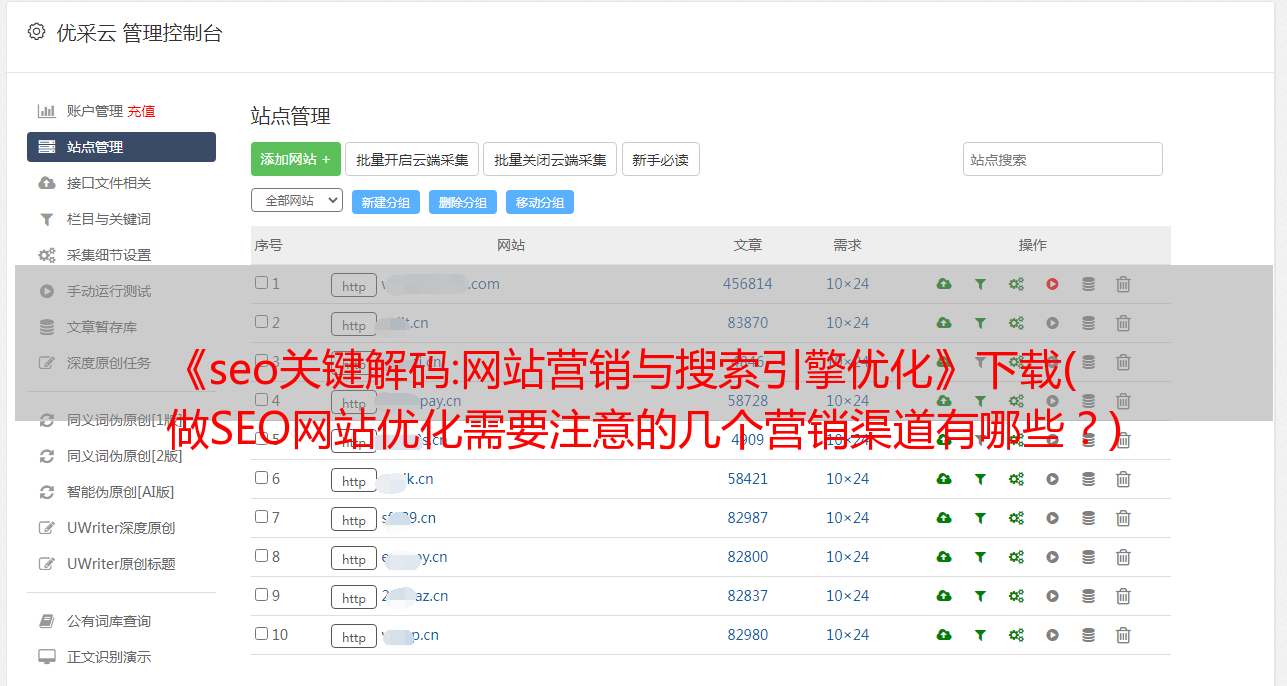
Task: Click play icon for site 82987
Action: pos(1052,518)
